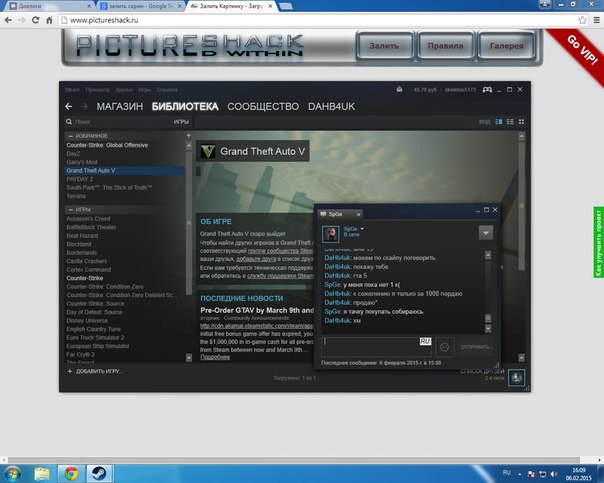Click browser horizontal scrollbar
The image size is (604, 483).
(294, 460)
